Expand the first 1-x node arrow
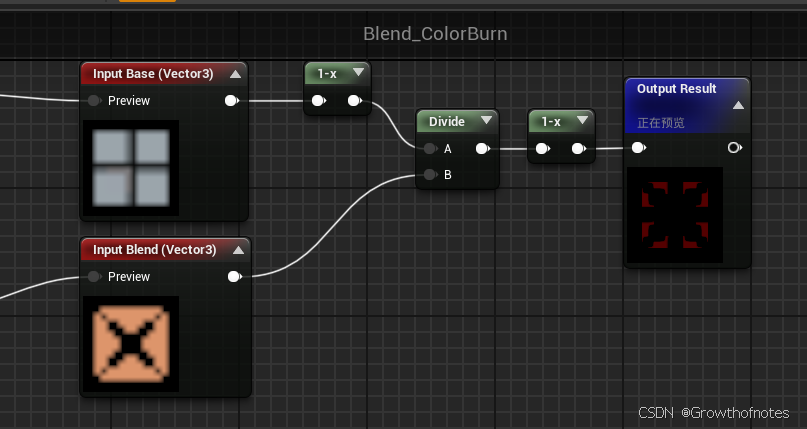The height and width of the screenshot is (429, 807). tap(358, 73)
